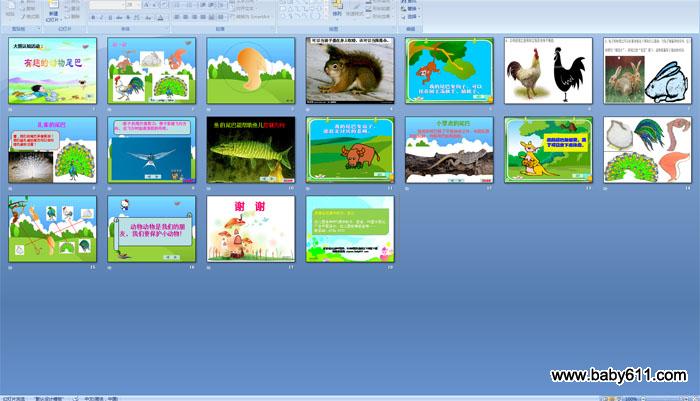This screenshot has height=401, width=700.
Task: Select the kangaroo slide thumbnail
Action: 548,150
